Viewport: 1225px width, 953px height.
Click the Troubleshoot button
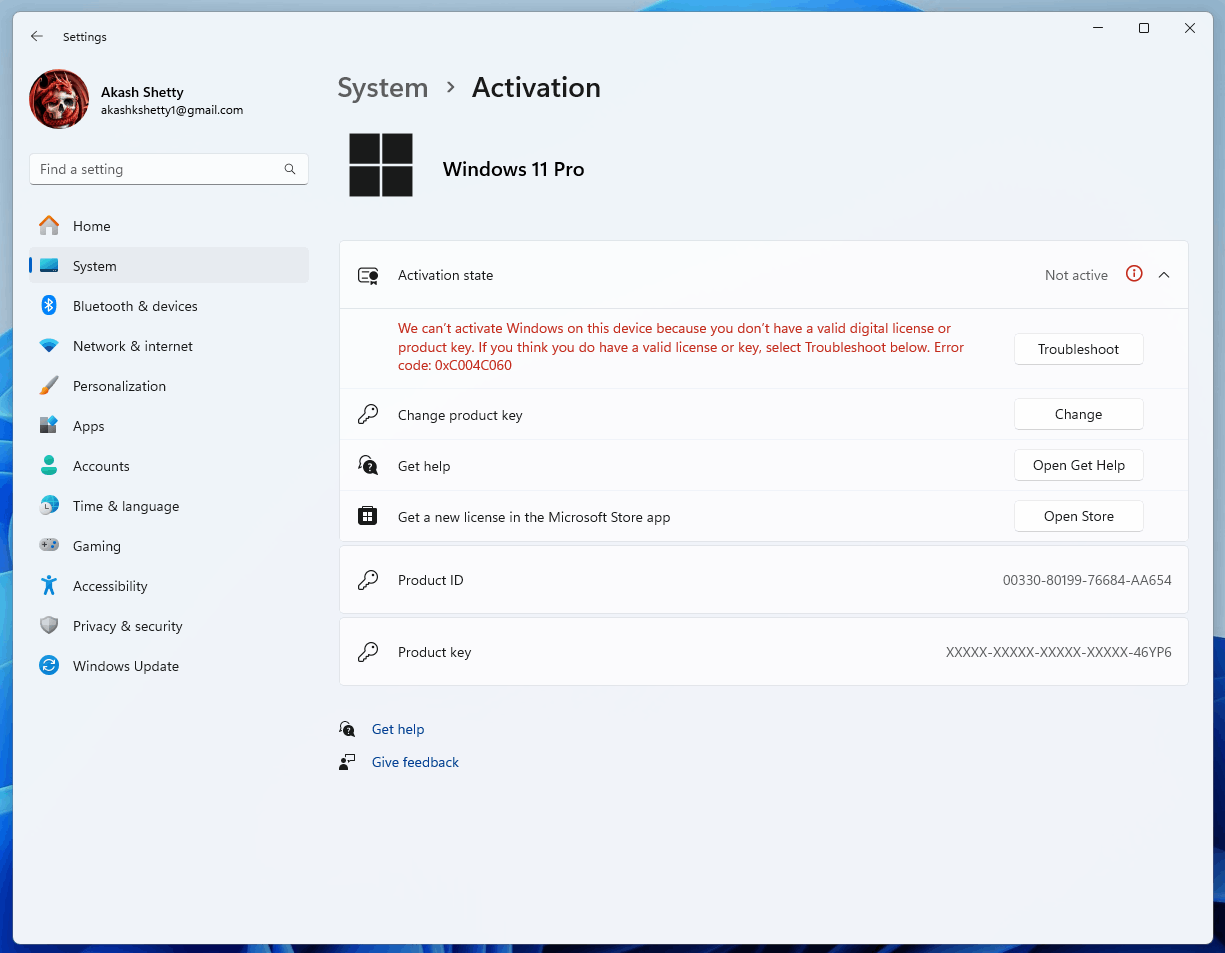pos(1079,349)
